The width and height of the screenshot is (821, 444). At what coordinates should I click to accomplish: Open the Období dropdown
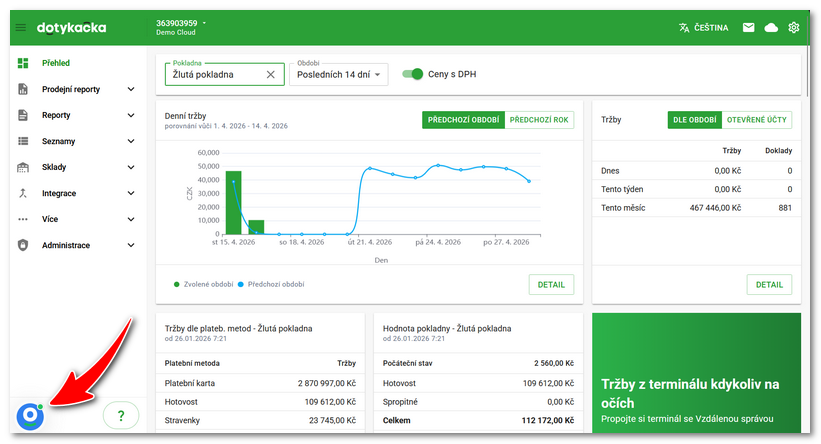point(339,75)
